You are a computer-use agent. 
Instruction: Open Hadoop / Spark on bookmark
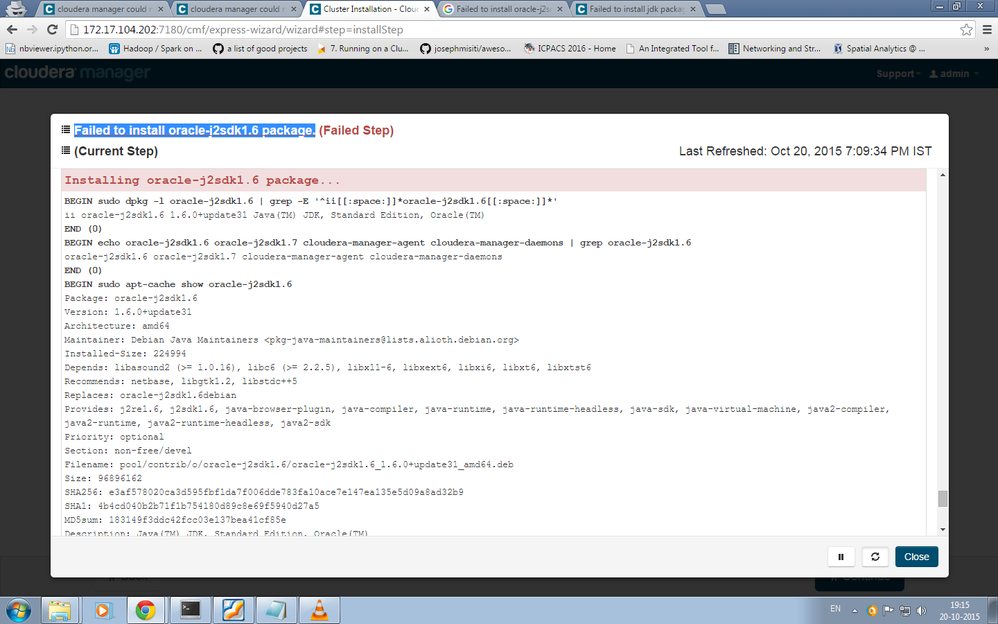coord(155,48)
